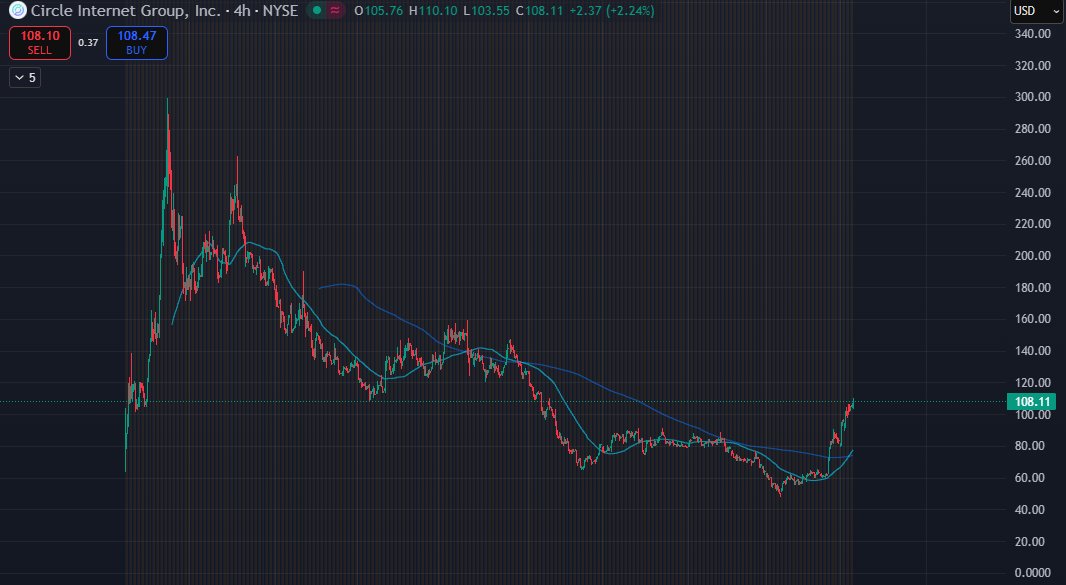
Task: Click the 340.00 price scale label
Action: coord(1032,34)
